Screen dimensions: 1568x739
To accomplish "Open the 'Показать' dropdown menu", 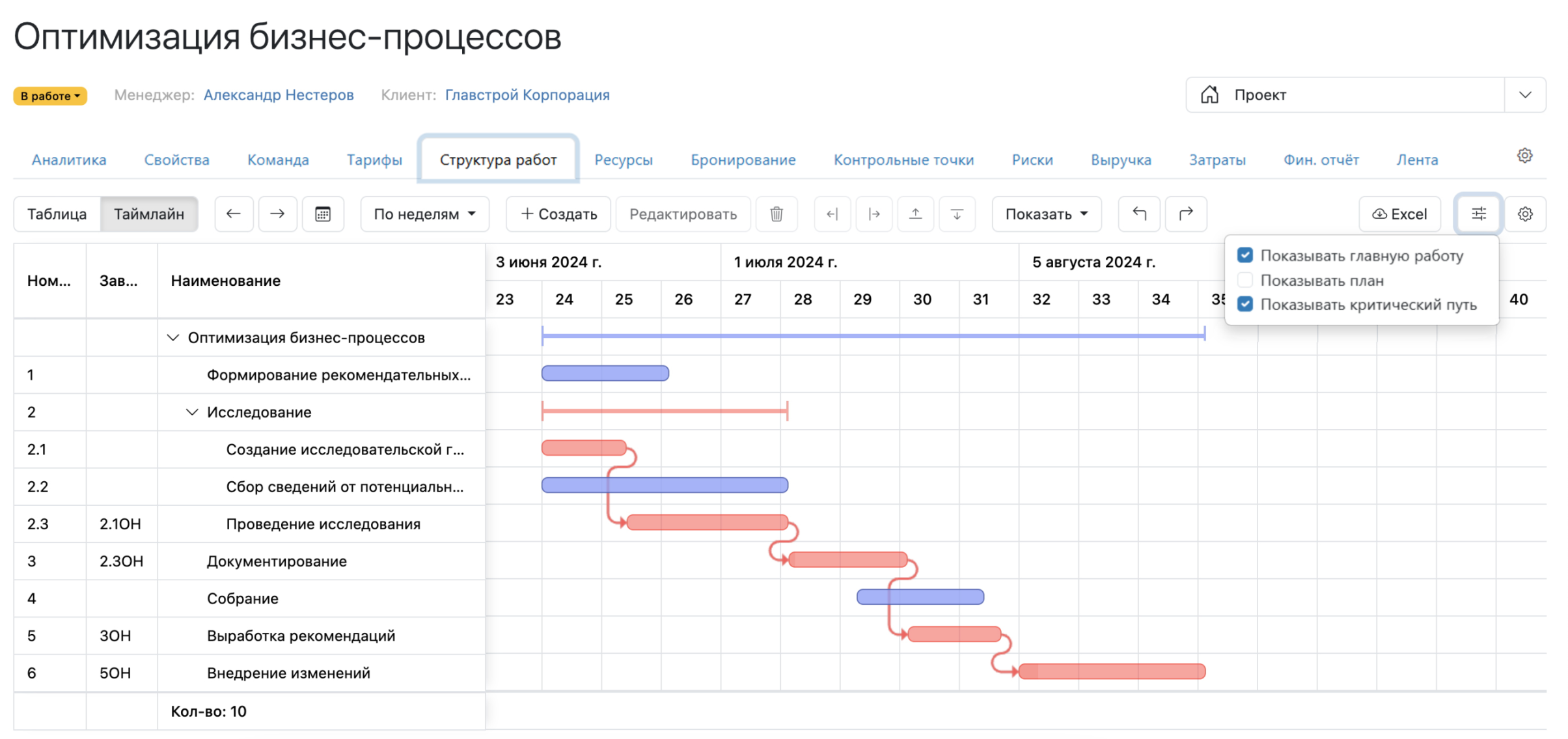I will coord(1046,214).
